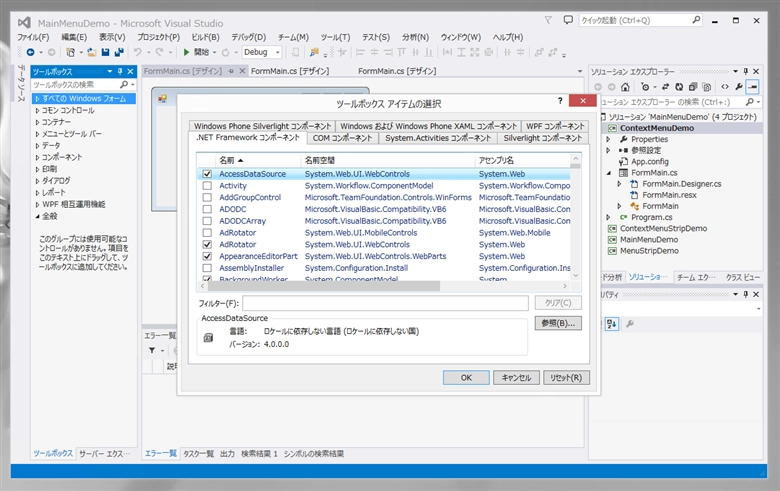Image resolution: width=780 pixels, height=491 pixels.
Task: Open the Solution Explorer window options dropdown arrow
Action: pos(735,72)
